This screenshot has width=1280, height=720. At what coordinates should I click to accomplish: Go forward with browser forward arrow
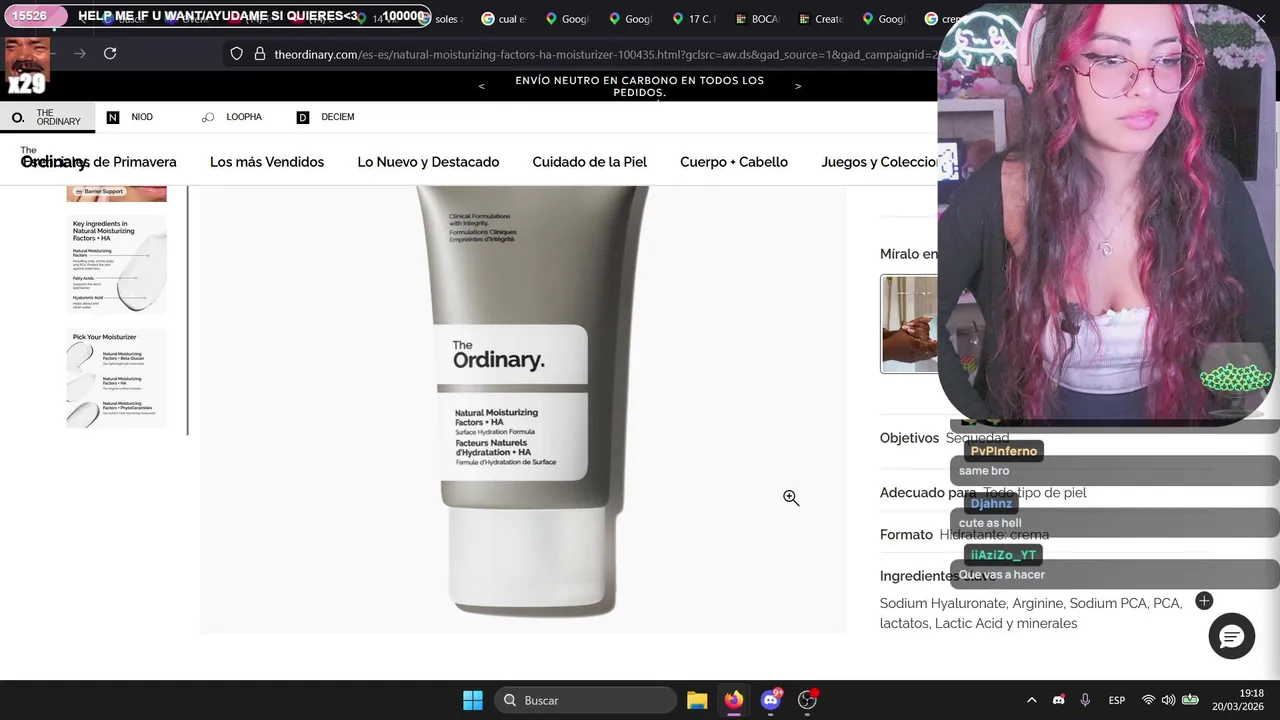pyautogui.click(x=80, y=53)
